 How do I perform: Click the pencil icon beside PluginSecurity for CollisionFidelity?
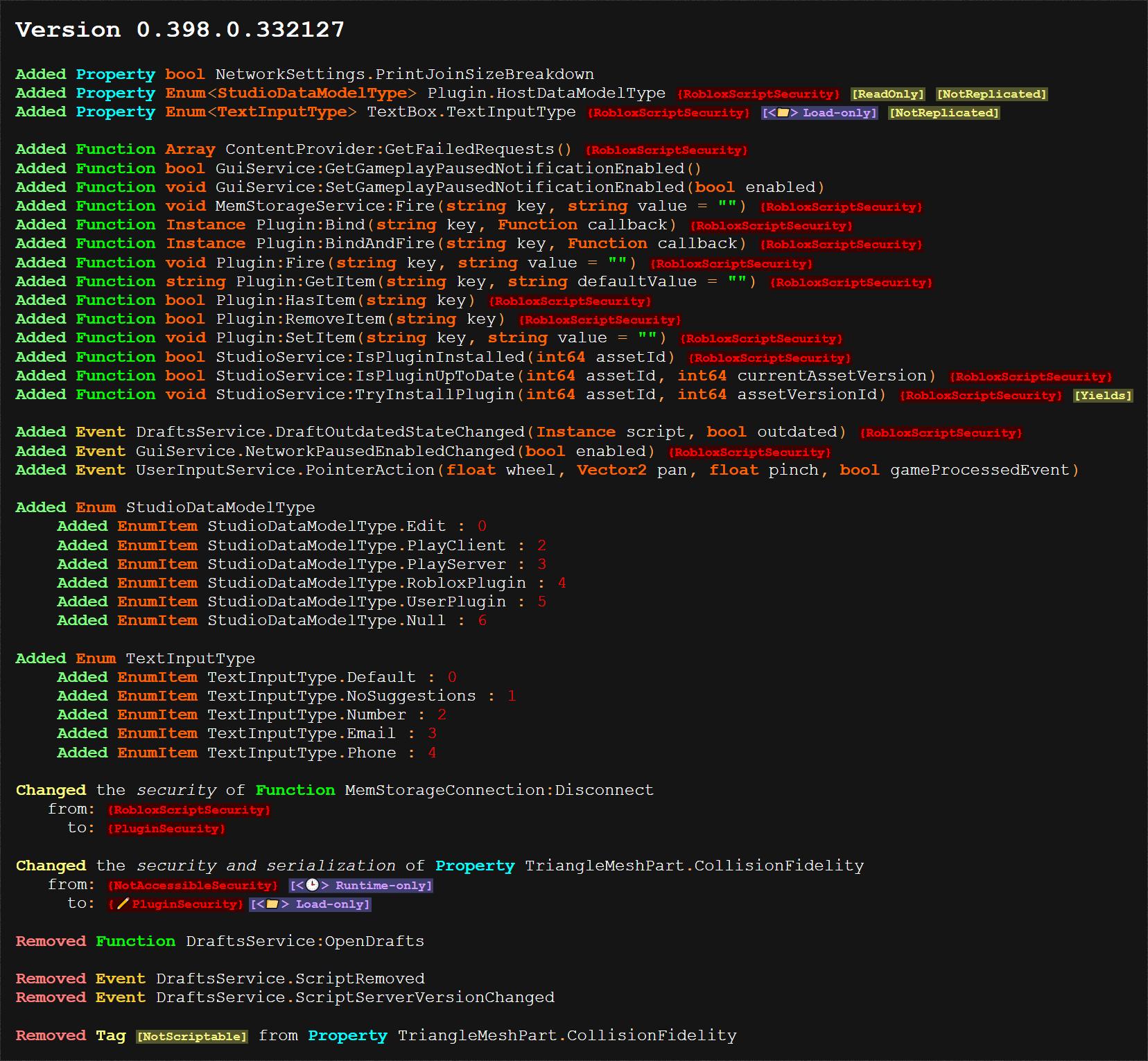(x=123, y=904)
